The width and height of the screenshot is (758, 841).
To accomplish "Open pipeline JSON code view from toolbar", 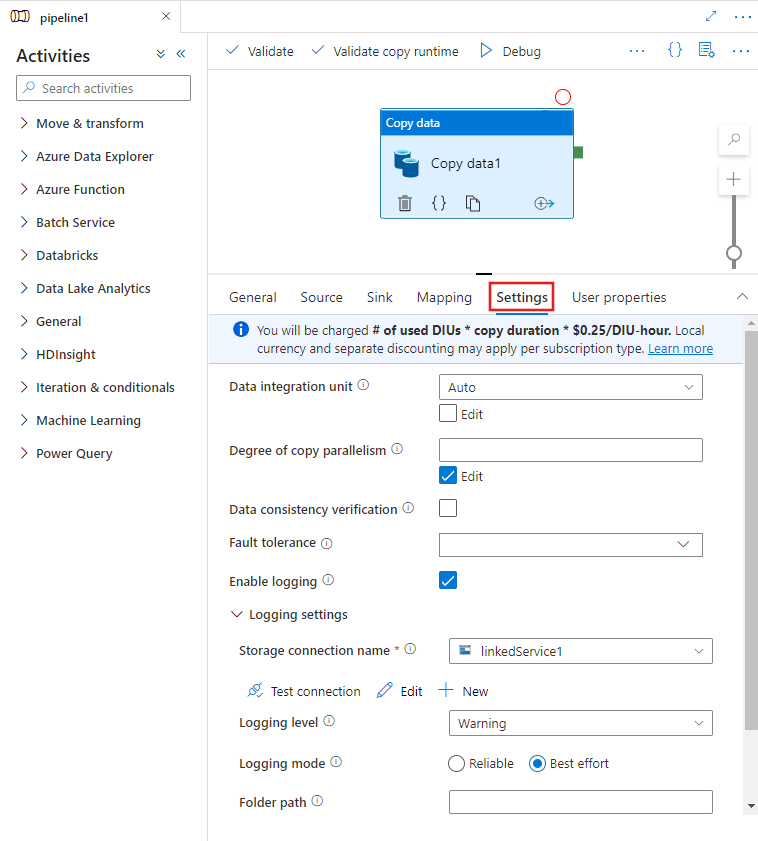I will [674, 50].
